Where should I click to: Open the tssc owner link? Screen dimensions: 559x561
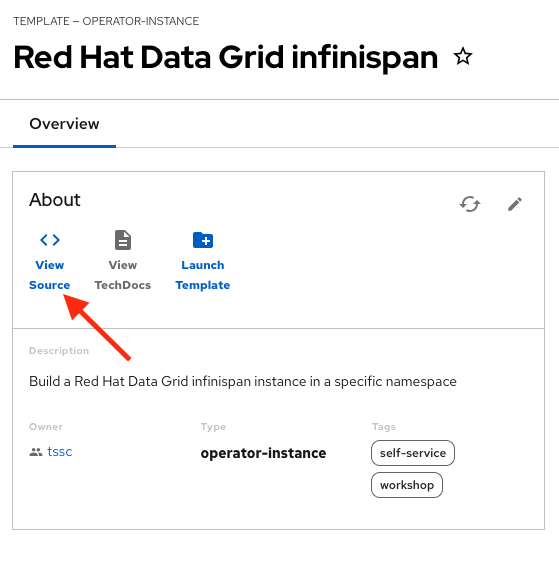click(59, 452)
